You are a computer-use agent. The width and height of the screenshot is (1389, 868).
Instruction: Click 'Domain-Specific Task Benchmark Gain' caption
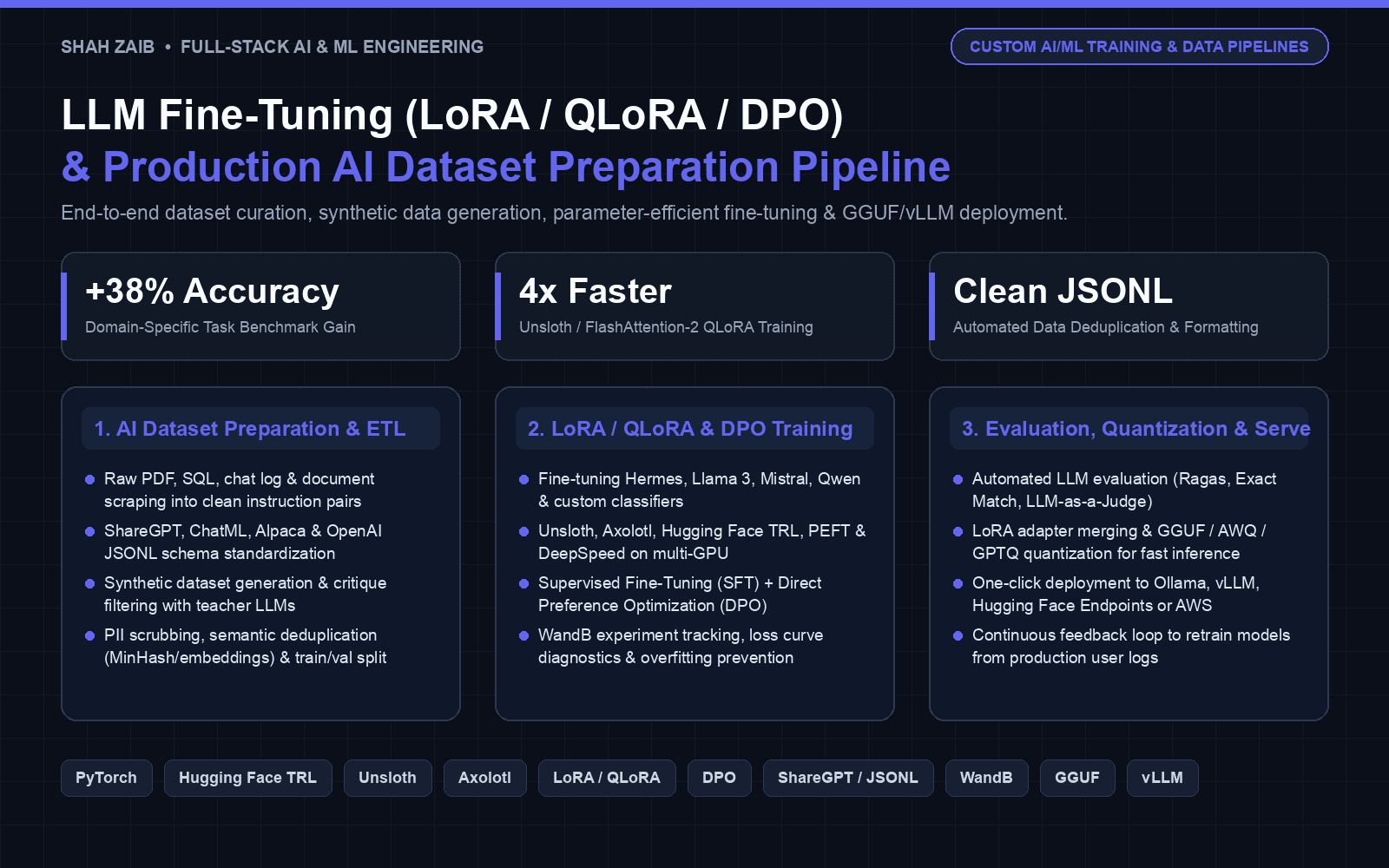click(221, 327)
